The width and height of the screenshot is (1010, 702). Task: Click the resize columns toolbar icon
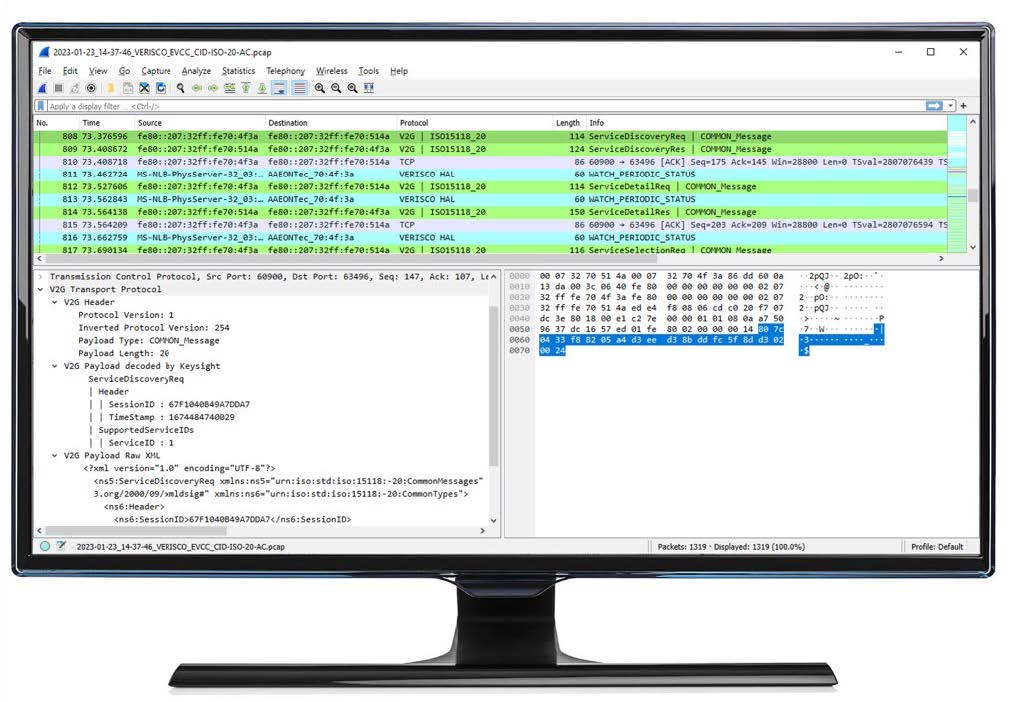369,88
